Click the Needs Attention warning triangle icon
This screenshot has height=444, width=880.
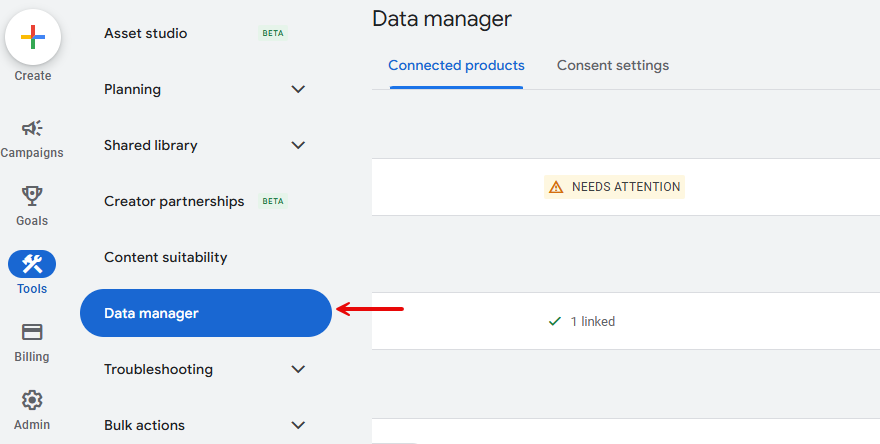(x=555, y=187)
